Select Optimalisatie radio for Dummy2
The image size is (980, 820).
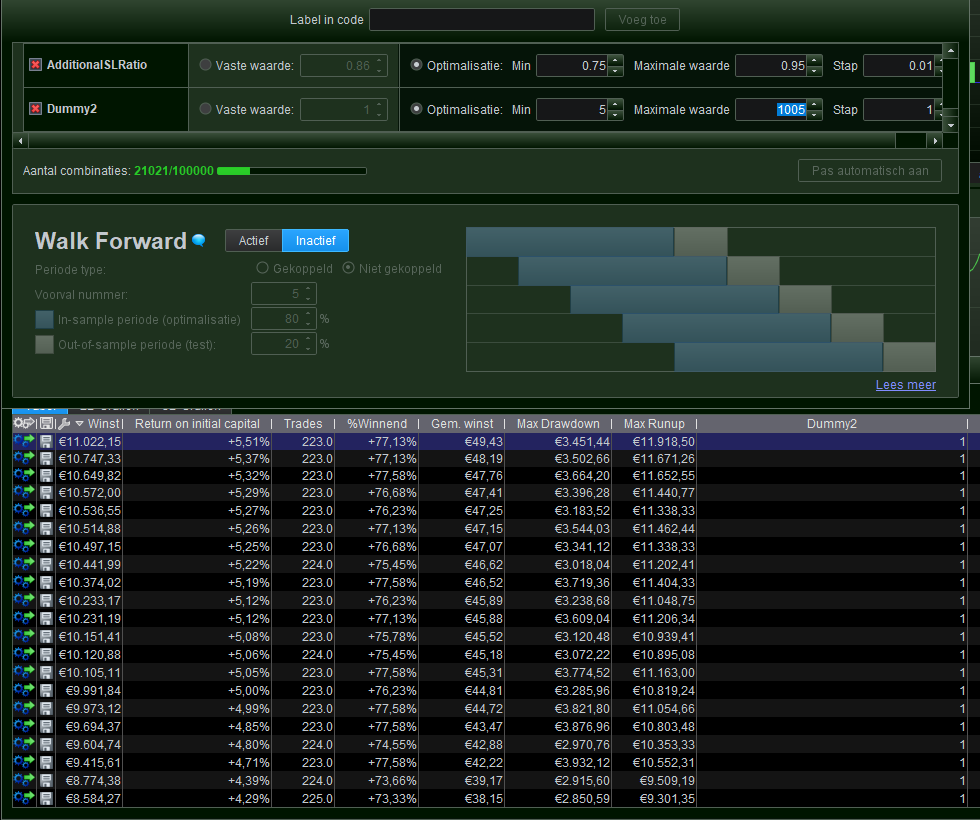417,109
